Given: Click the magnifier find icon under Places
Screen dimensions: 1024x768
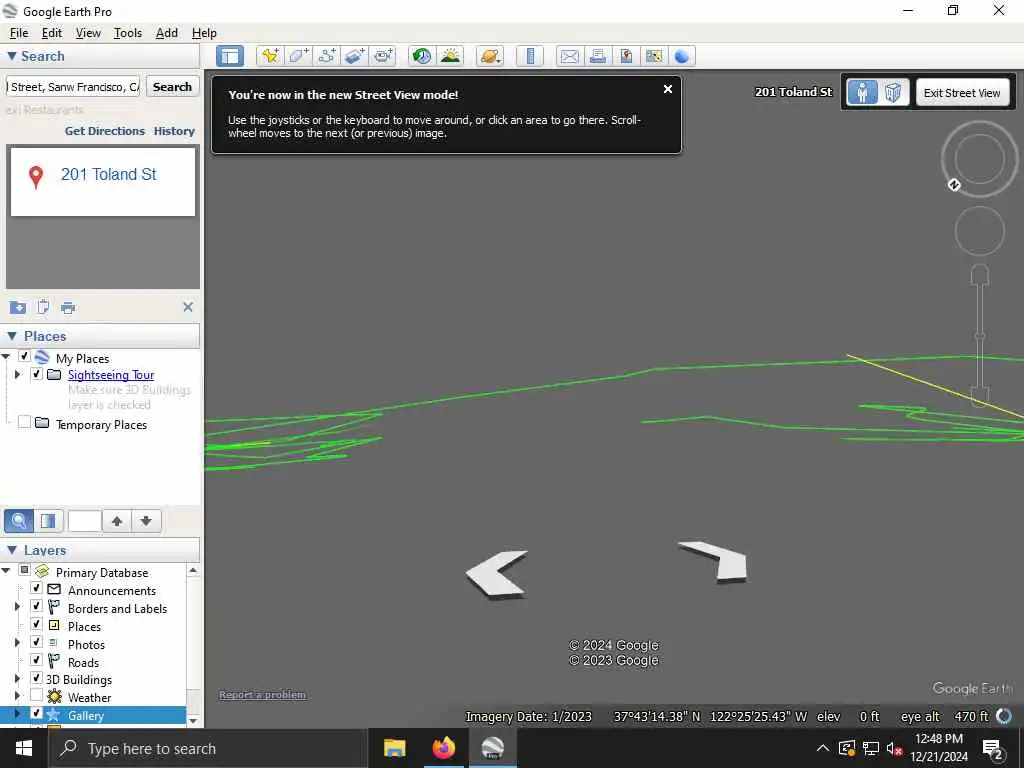Looking at the screenshot, I should pyautogui.click(x=19, y=520).
